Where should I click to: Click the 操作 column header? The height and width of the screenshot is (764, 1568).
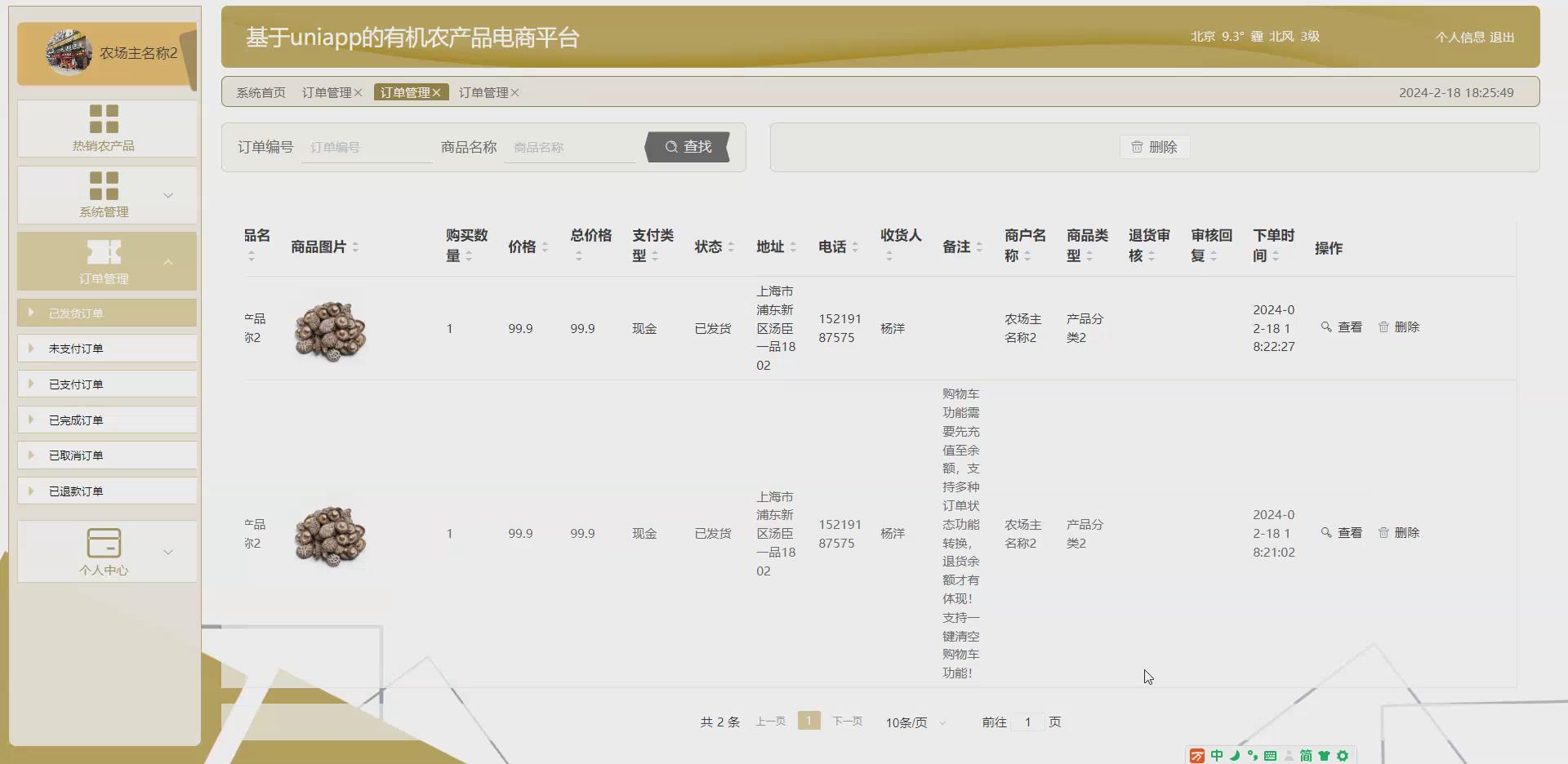pos(1328,248)
